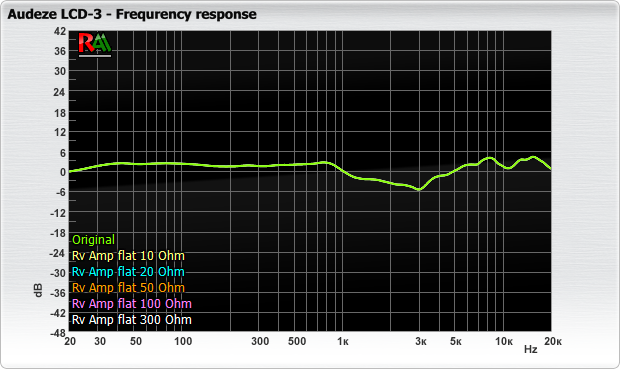
Task: Click the 42 dB axis label
Action: 60,31
